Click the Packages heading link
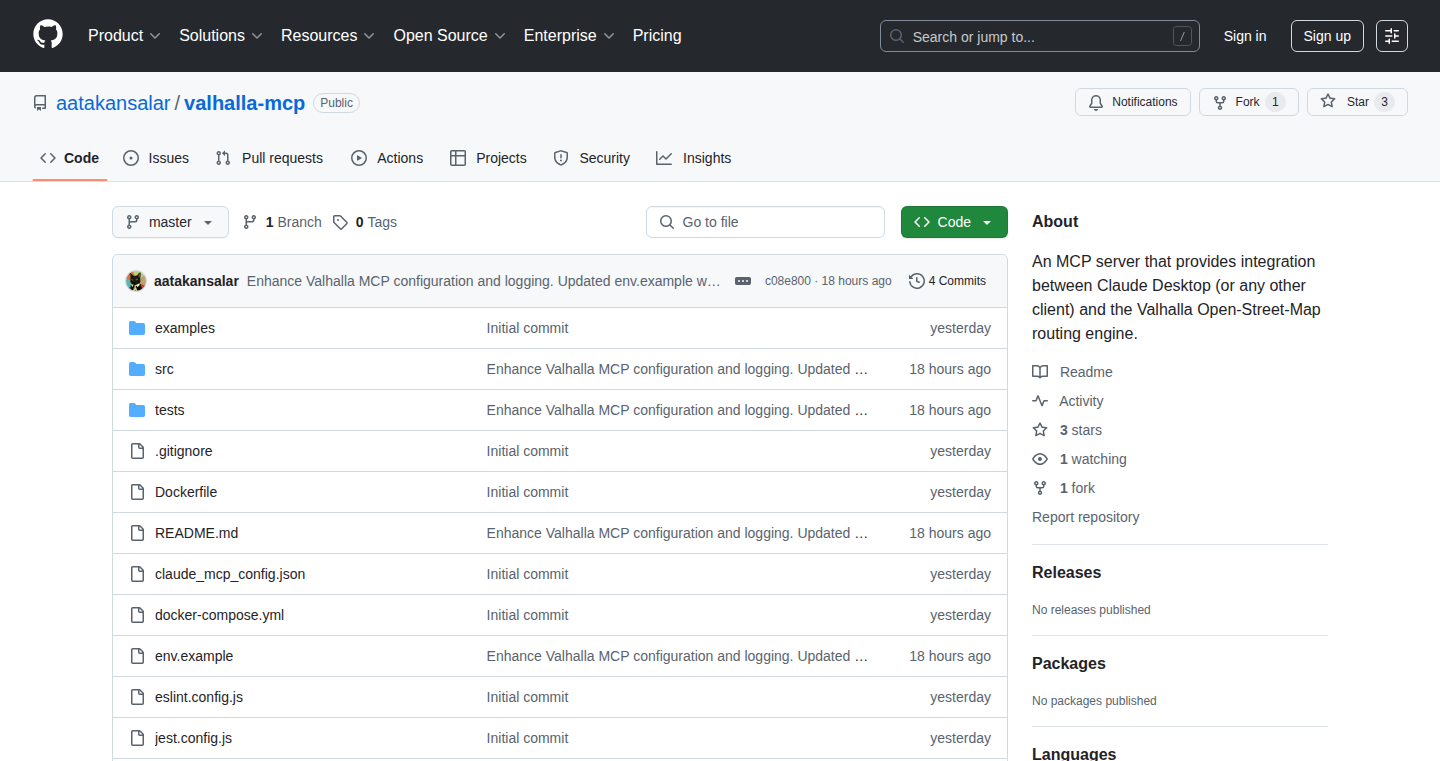 pyautogui.click(x=1069, y=664)
